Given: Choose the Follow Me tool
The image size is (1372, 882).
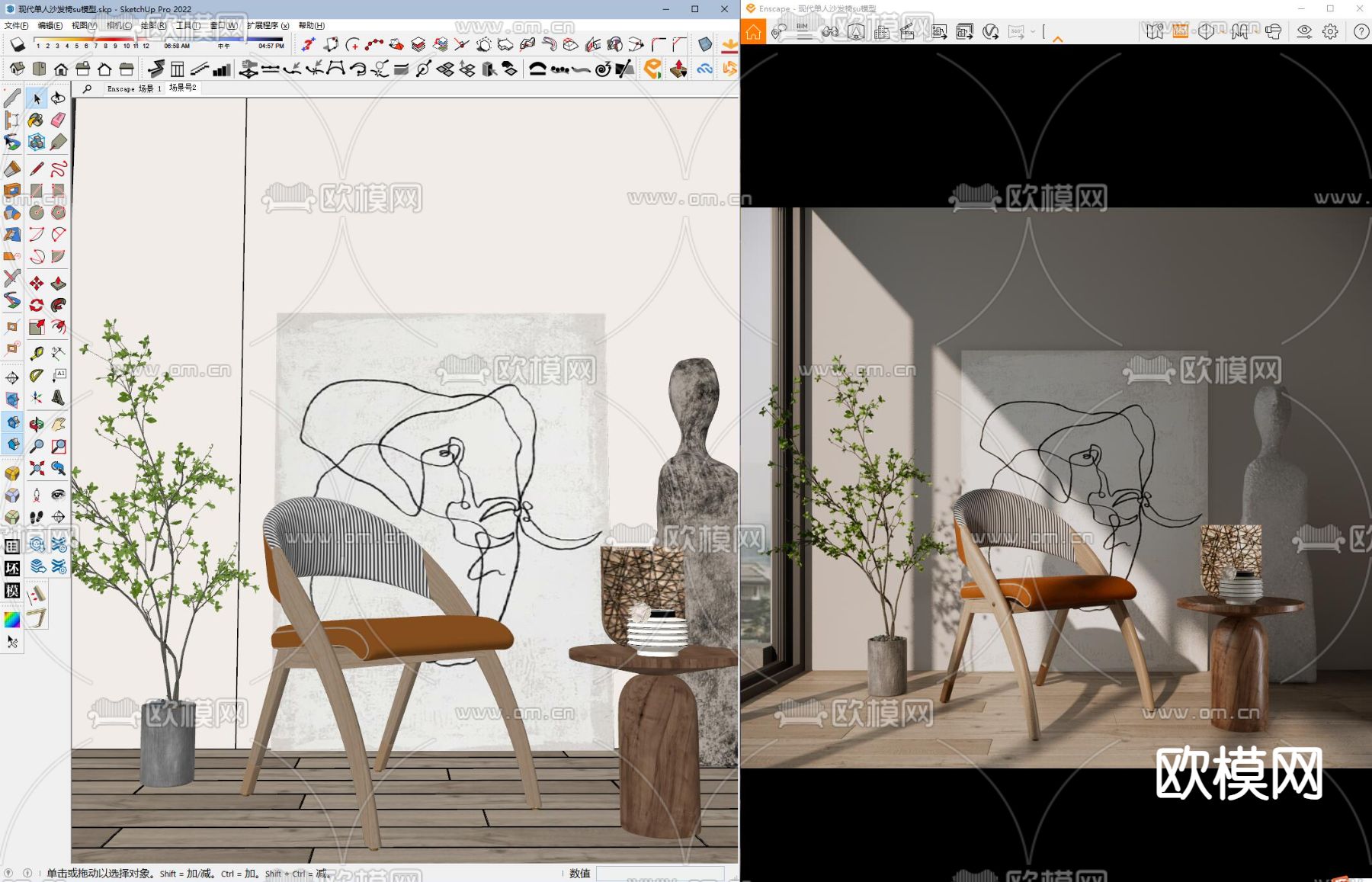Looking at the screenshot, I should tap(58, 305).
